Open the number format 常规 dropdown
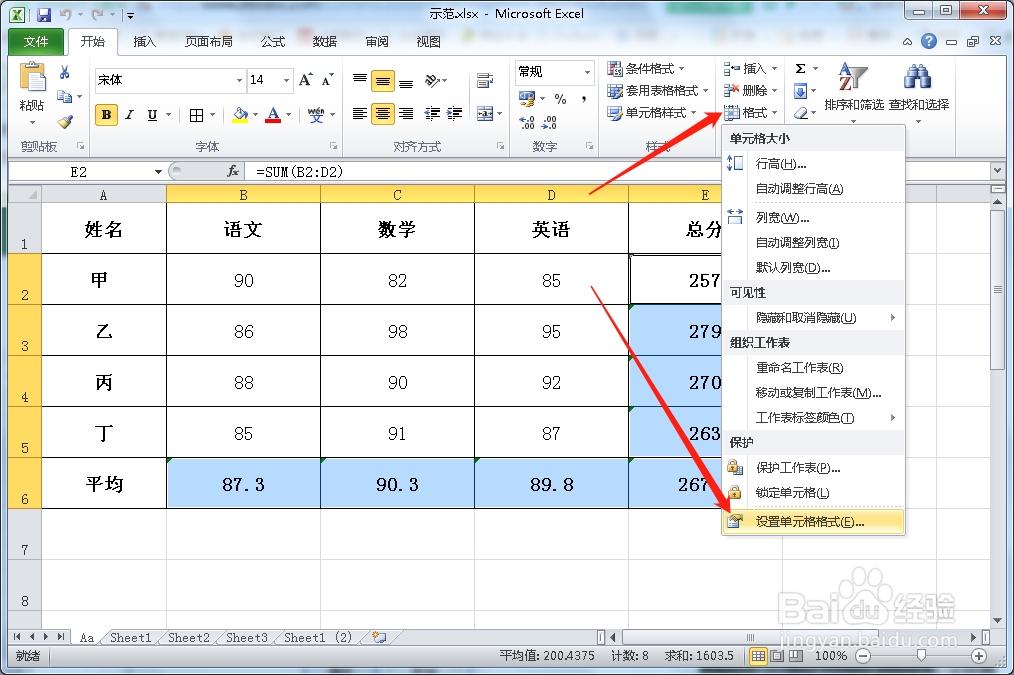Viewport: 1014px width, 675px height. [587, 72]
